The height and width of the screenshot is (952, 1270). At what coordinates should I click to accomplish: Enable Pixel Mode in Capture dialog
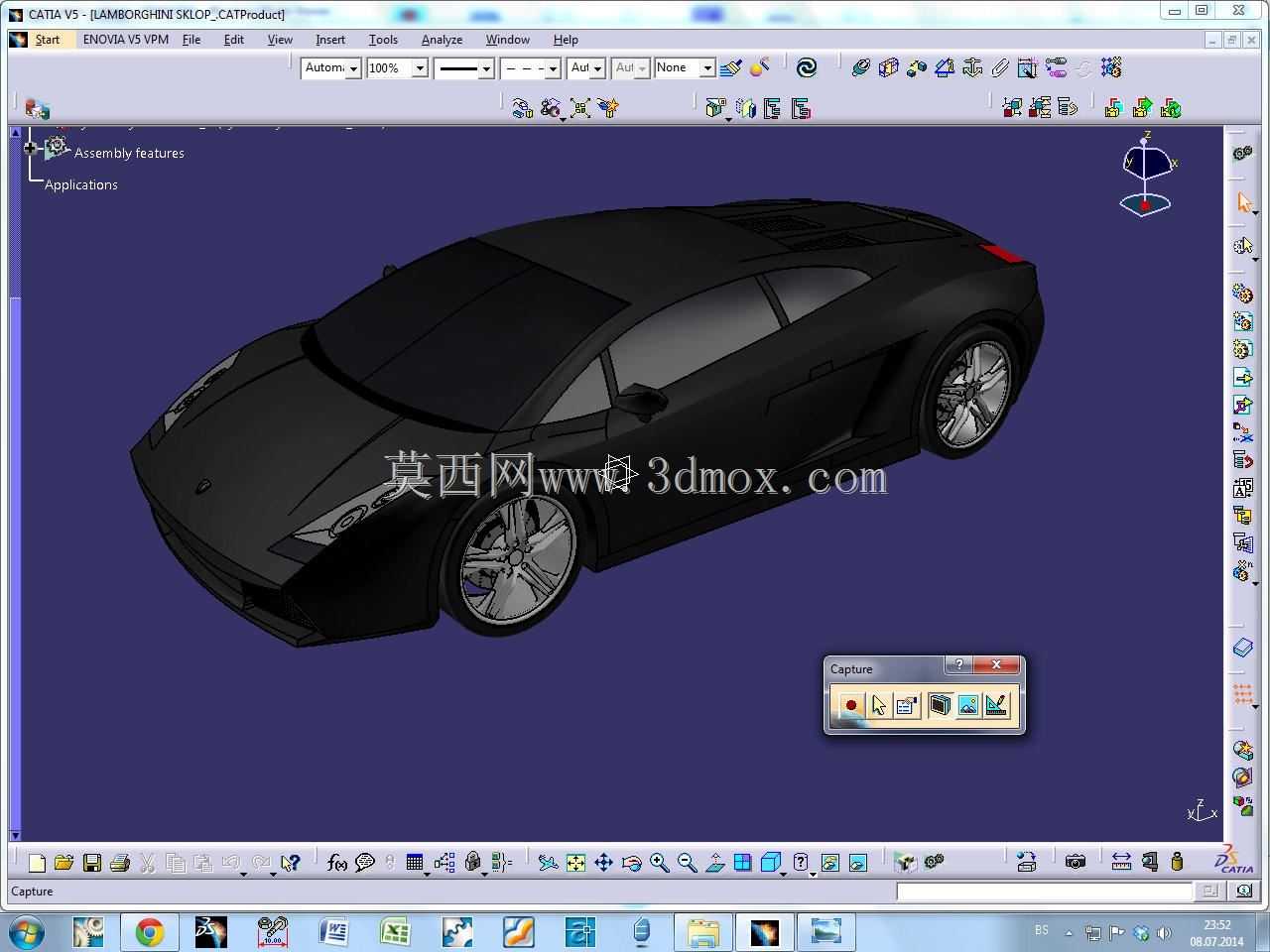(x=967, y=705)
